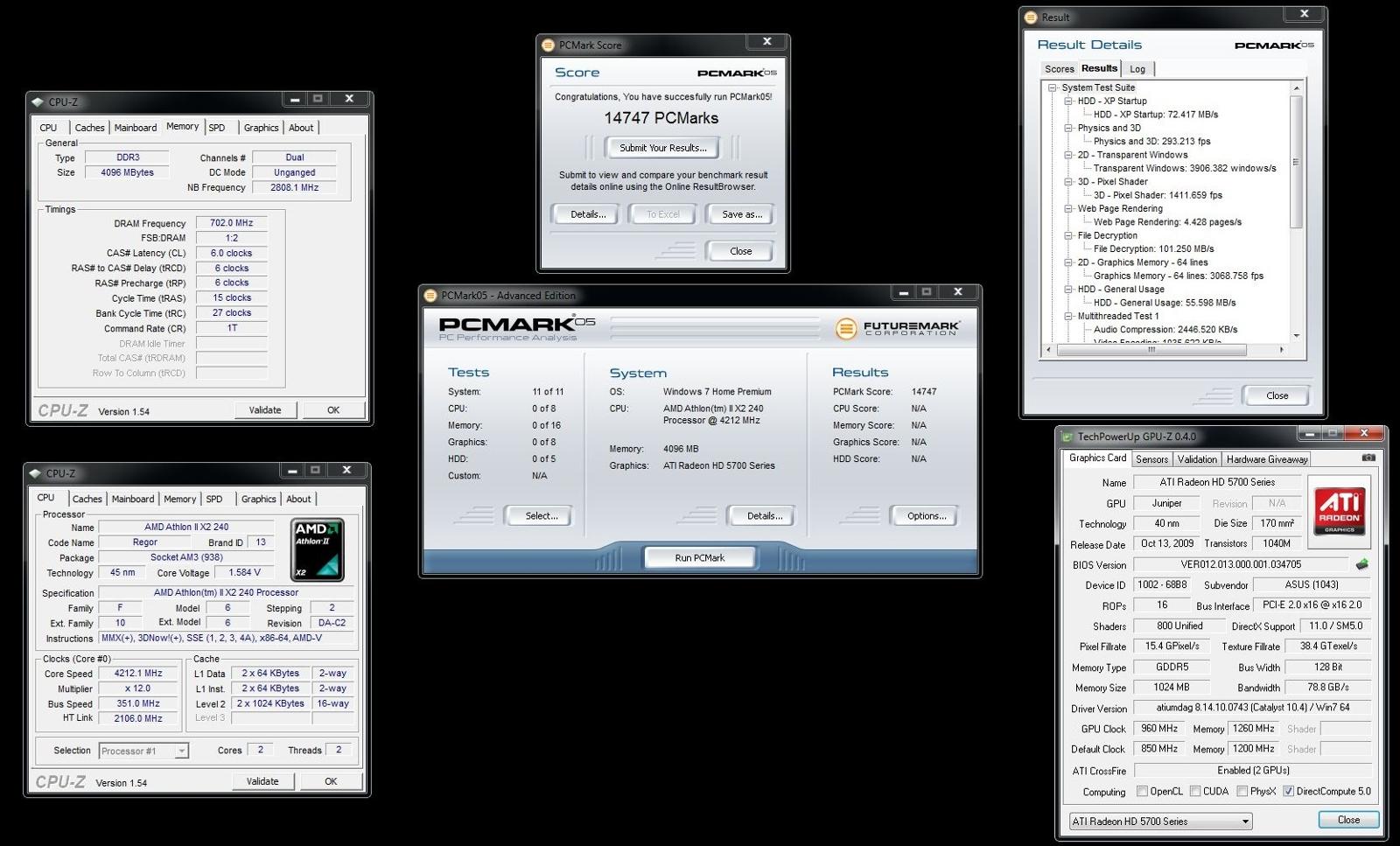This screenshot has height=846, width=1400.
Task: Click 'ATI Radeon HD 5700 Series' in PCMark05 System
Action: pos(719,465)
